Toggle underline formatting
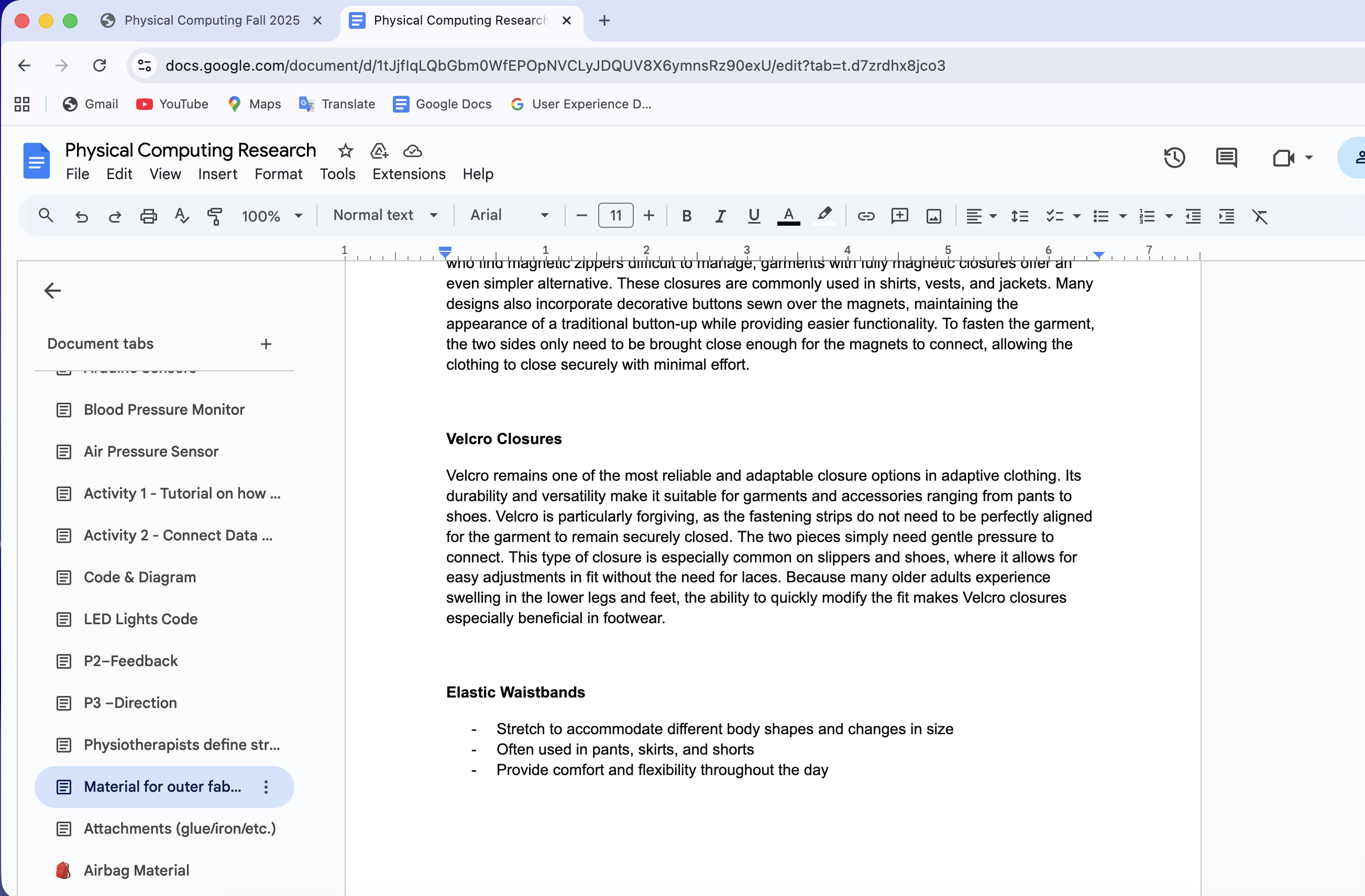1365x896 pixels. pyautogui.click(x=754, y=216)
